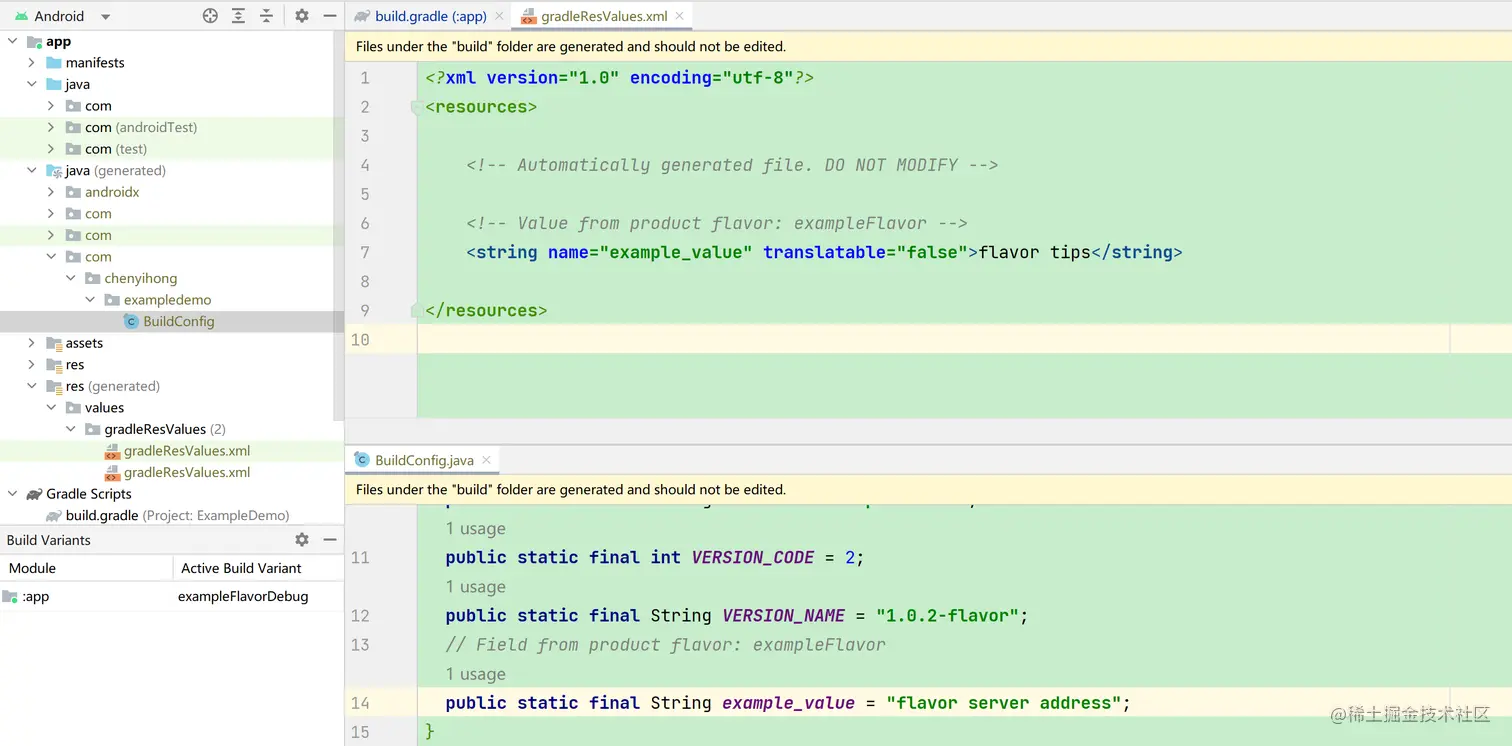Click the '1 usage' hint above VERSION_NAME
The image size is (1512, 746).
(x=476, y=587)
